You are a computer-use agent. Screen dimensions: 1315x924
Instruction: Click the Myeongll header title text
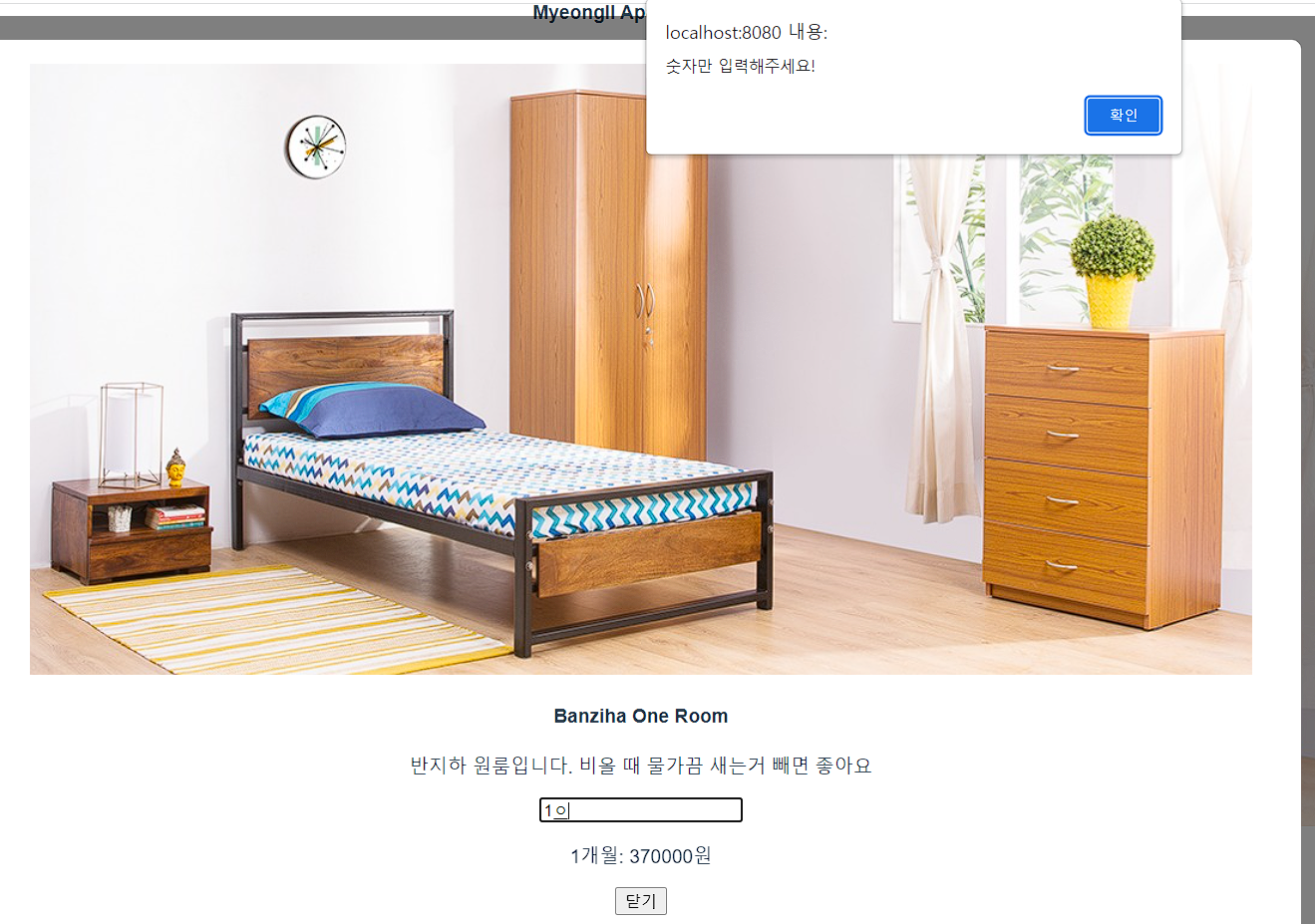pos(588,13)
